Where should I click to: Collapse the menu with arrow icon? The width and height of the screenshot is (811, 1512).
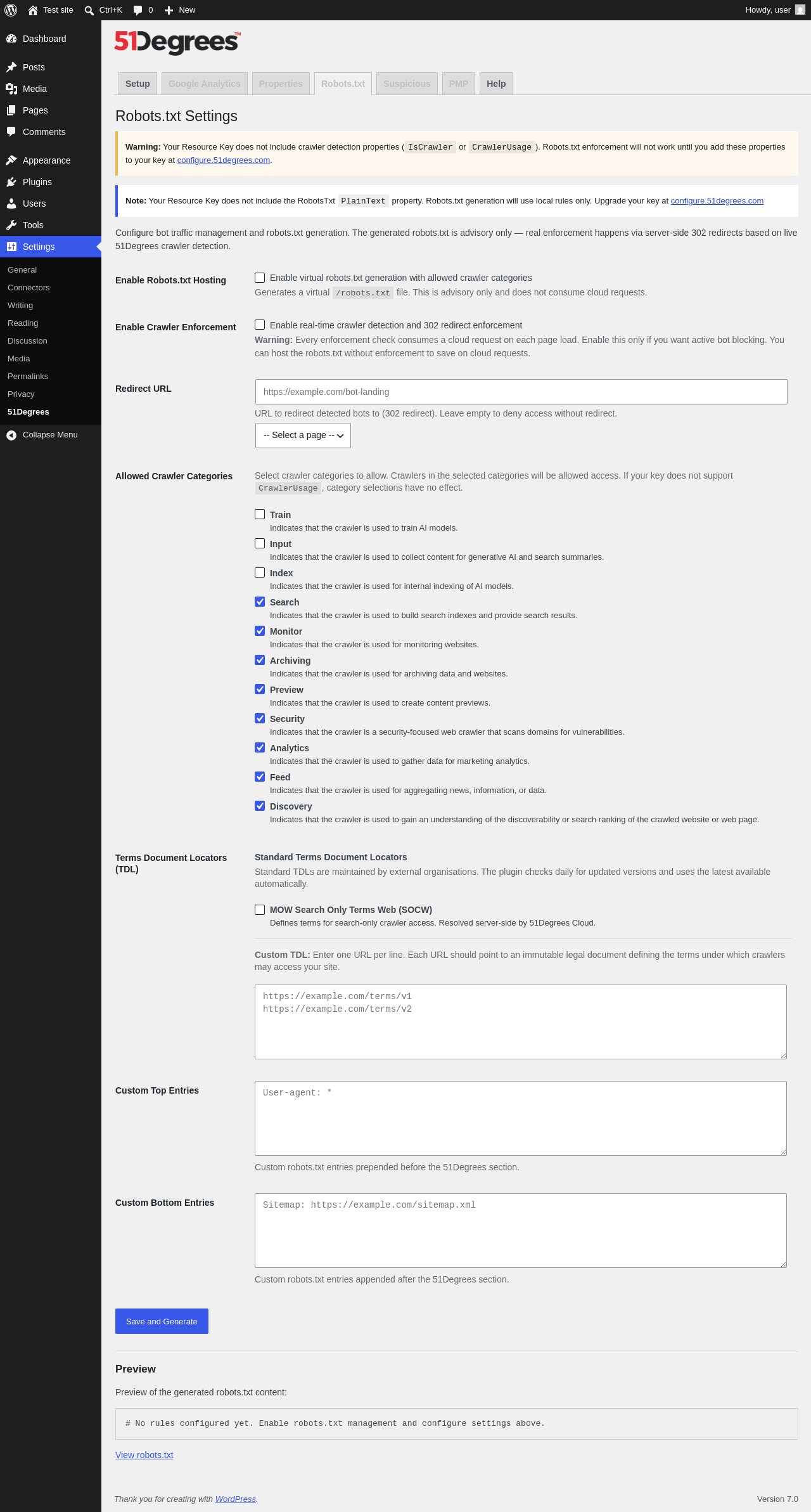coord(11,435)
